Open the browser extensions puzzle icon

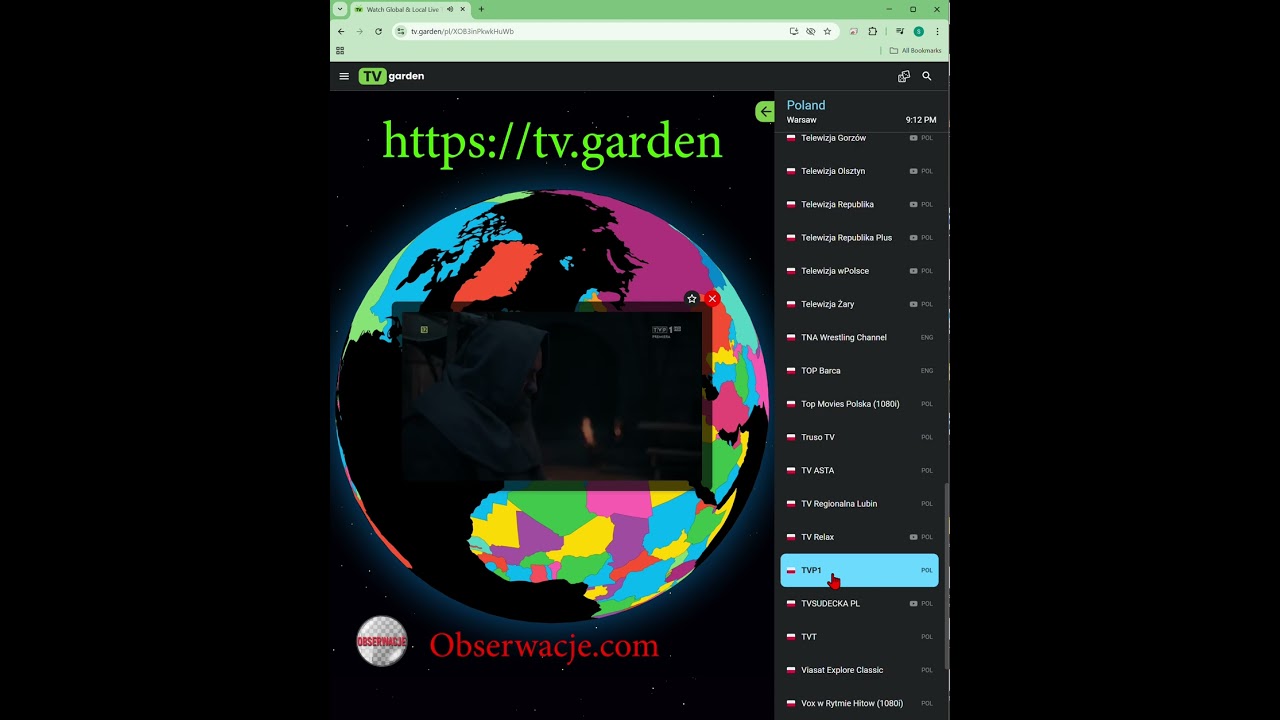click(872, 31)
